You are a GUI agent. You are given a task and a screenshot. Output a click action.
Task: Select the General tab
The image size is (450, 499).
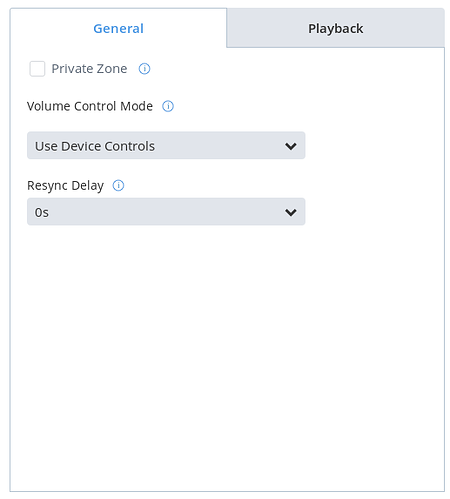pyautogui.click(x=118, y=28)
